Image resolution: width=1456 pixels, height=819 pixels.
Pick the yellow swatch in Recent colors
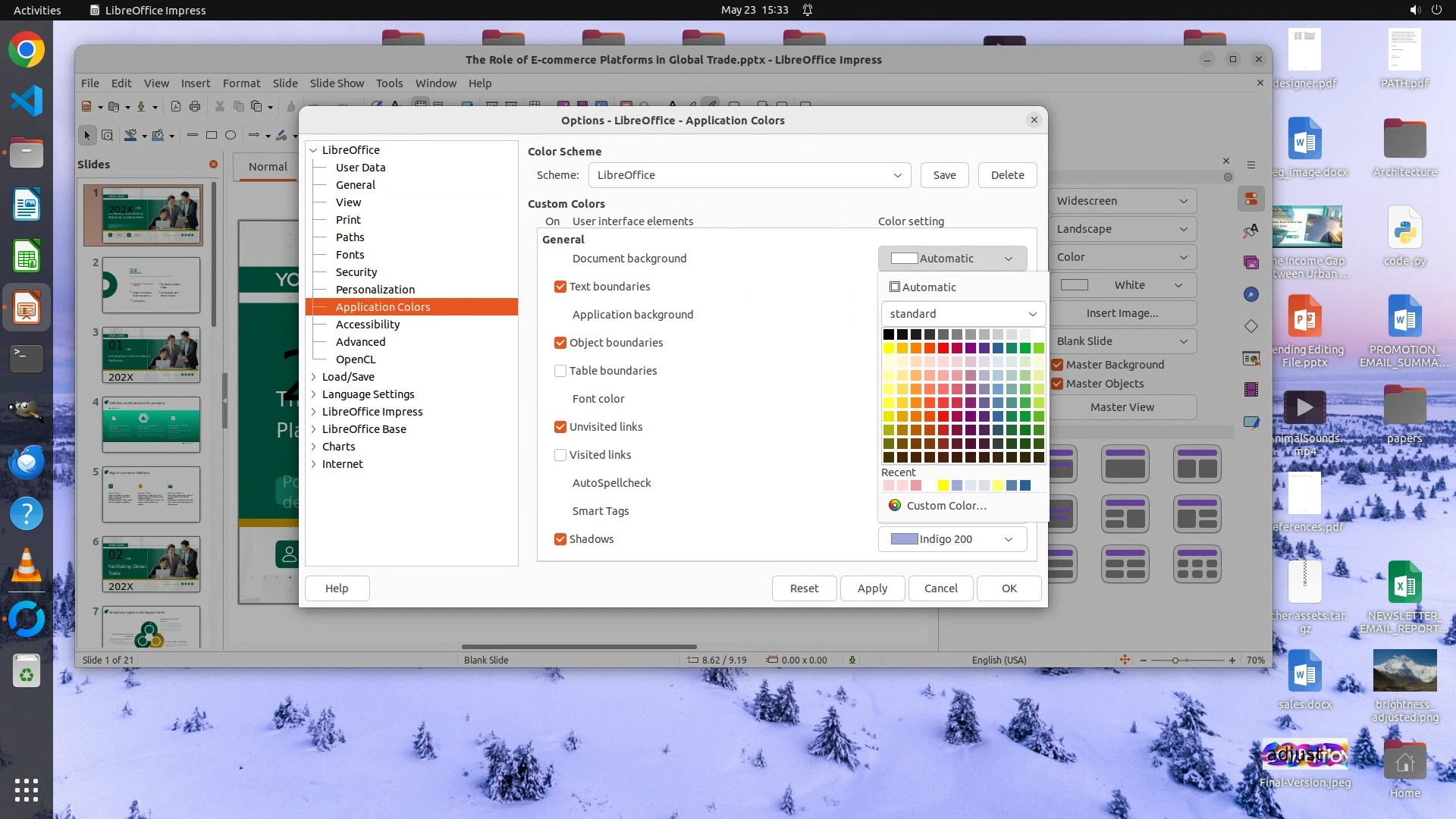click(x=943, y=485)
